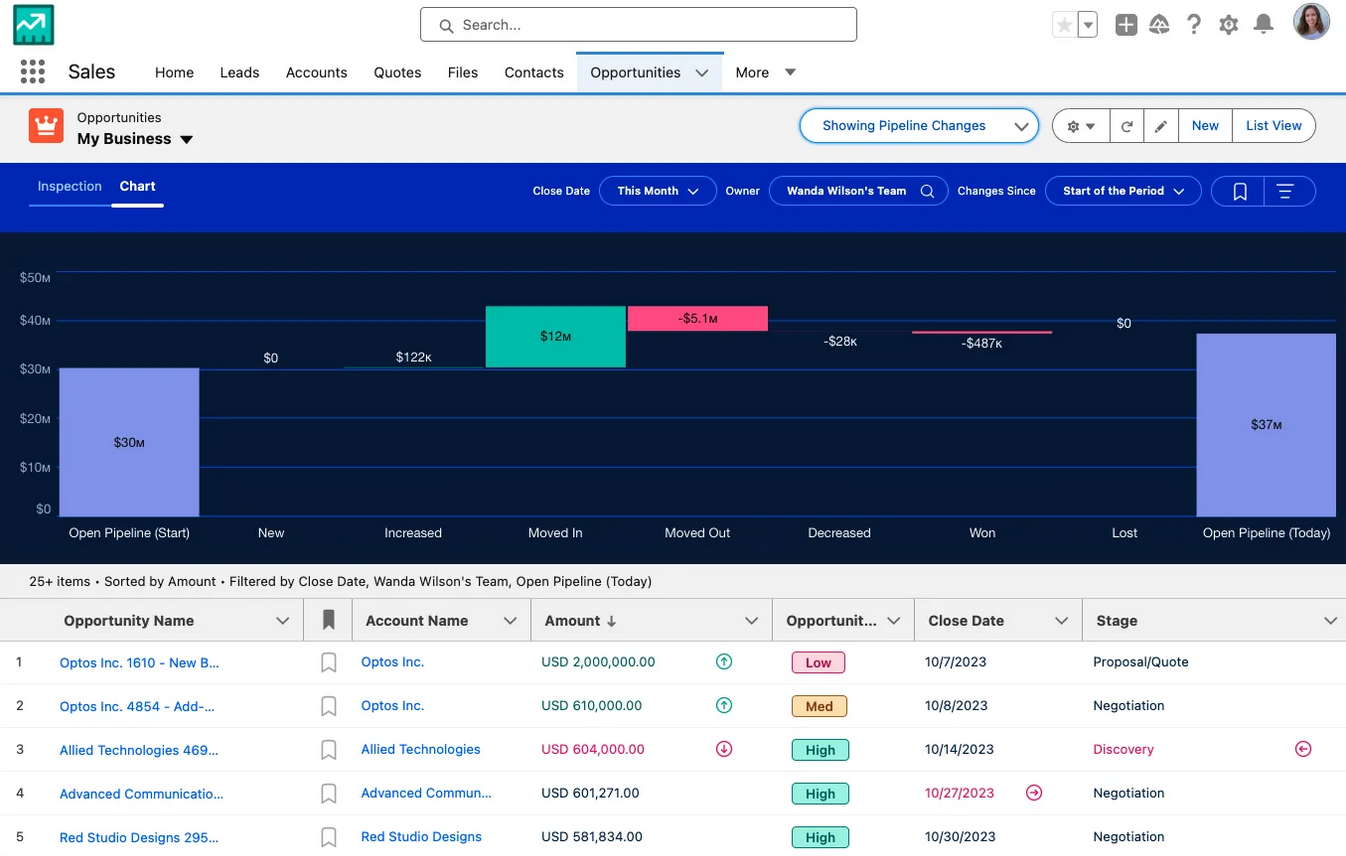The width and height of the screenshot is (1346, 856).
Task: Switch to the Inspection tab
Action: coord(70,186)
